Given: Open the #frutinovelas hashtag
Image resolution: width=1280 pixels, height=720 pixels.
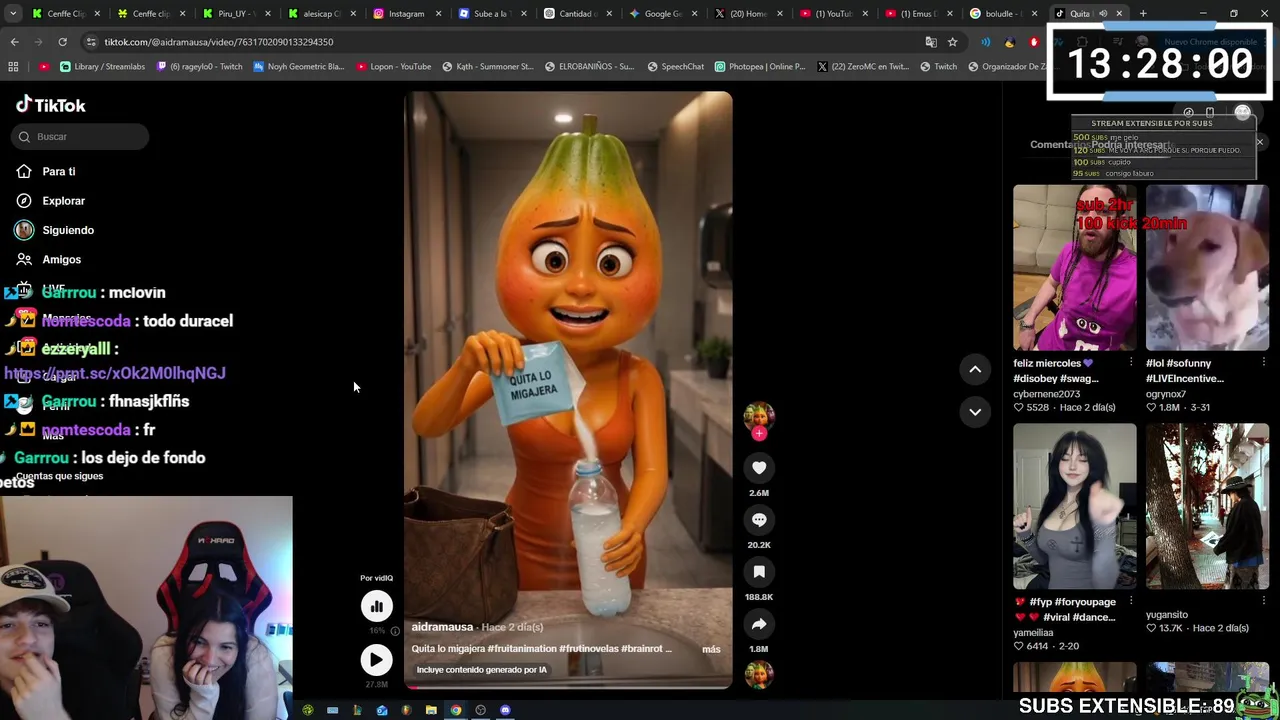Looking at the screenshot, I should 589,649.
